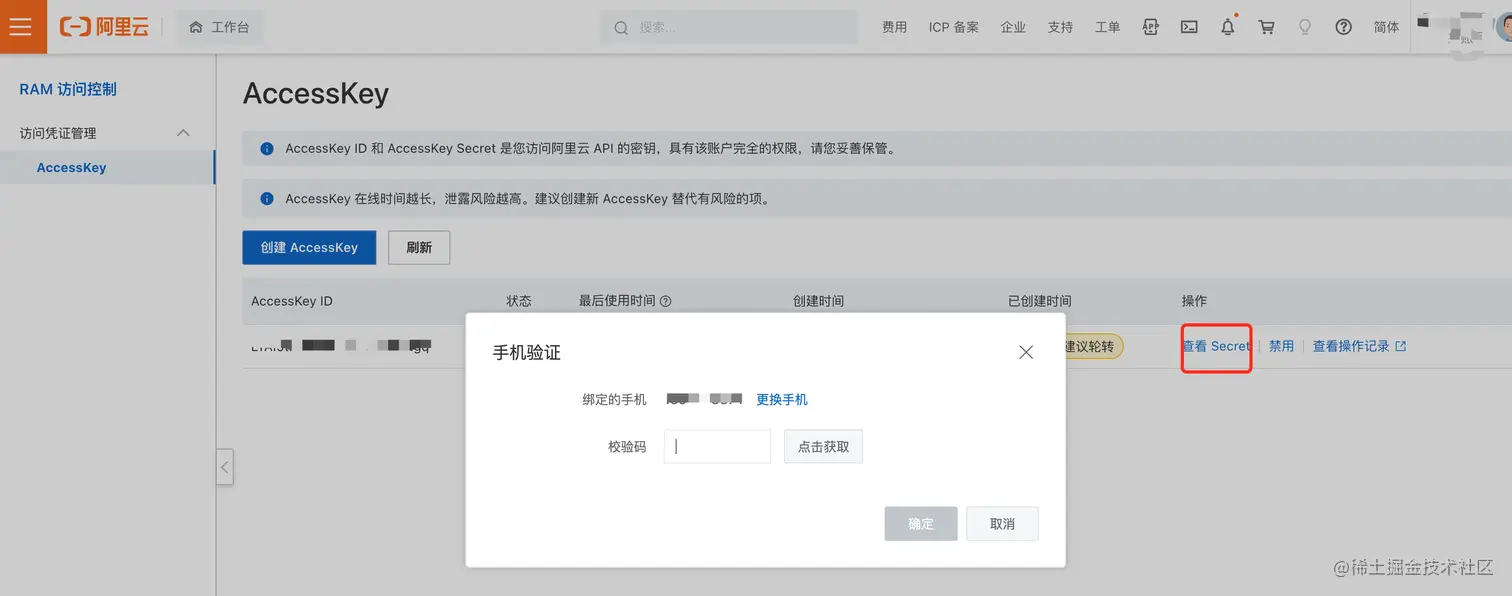This screenshot has width=1512, height=596.
Task: Click the 状态 column header
Action: 519,301
